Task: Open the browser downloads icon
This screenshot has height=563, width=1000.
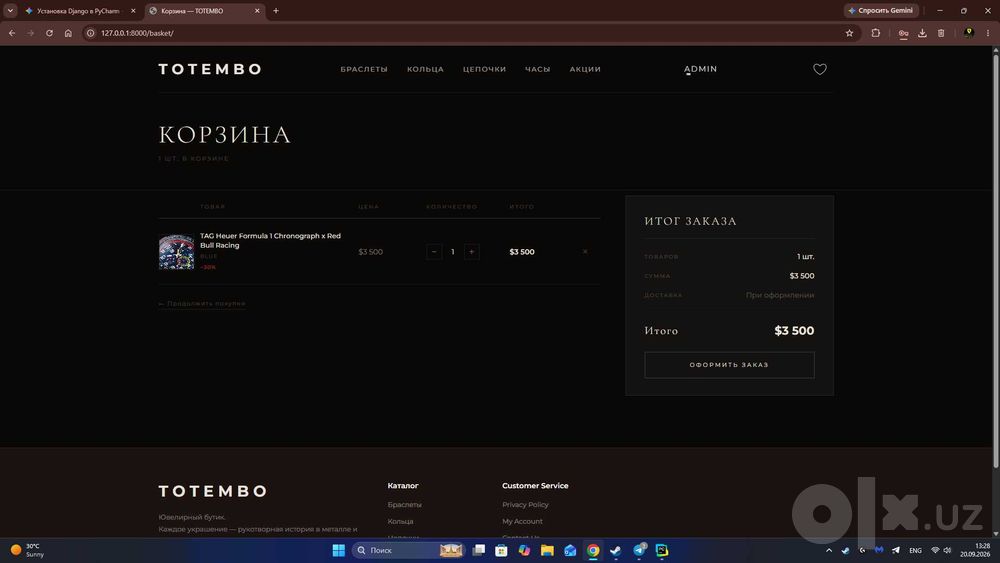Action: click(922, 33)
